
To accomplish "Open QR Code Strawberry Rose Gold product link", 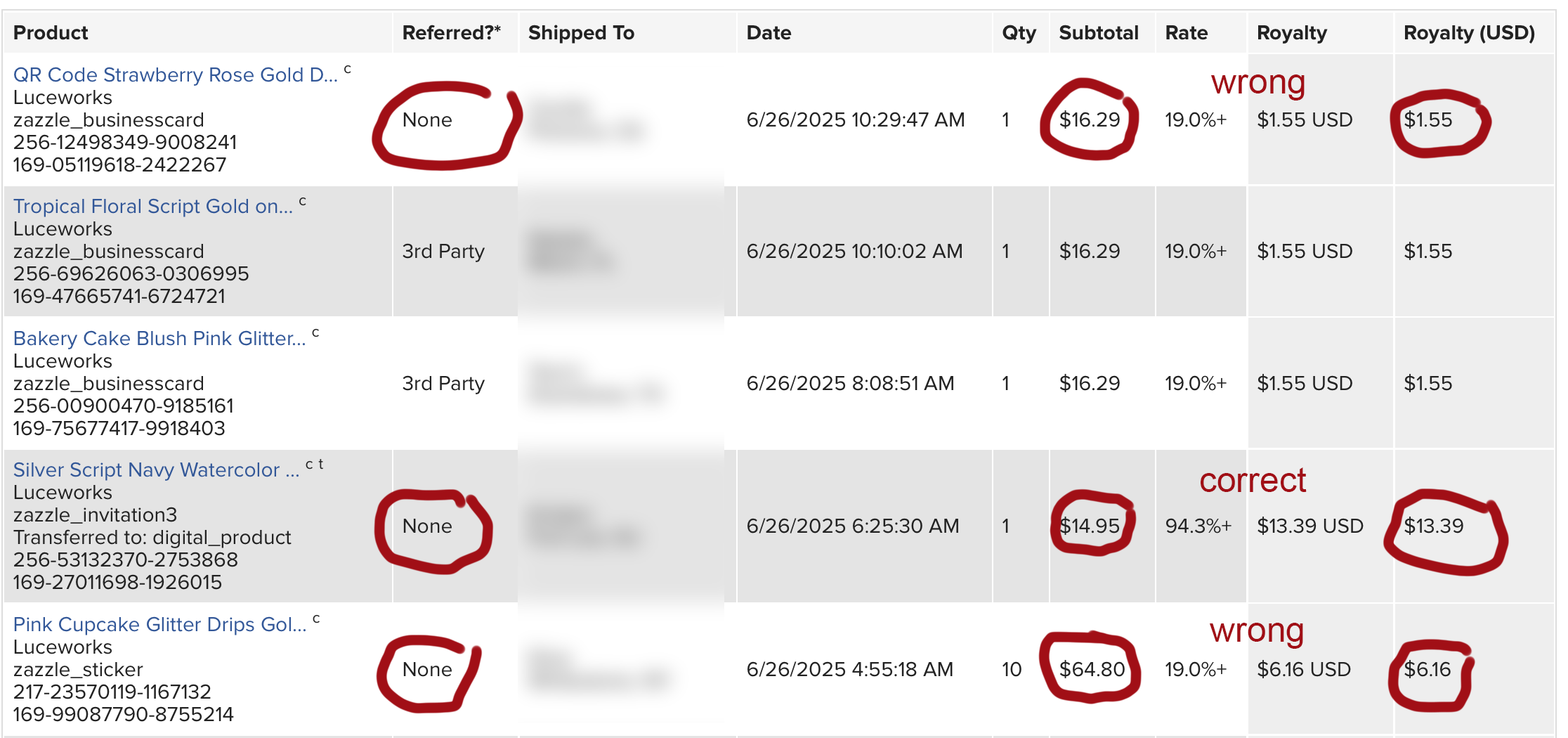I will coord(176,75).
